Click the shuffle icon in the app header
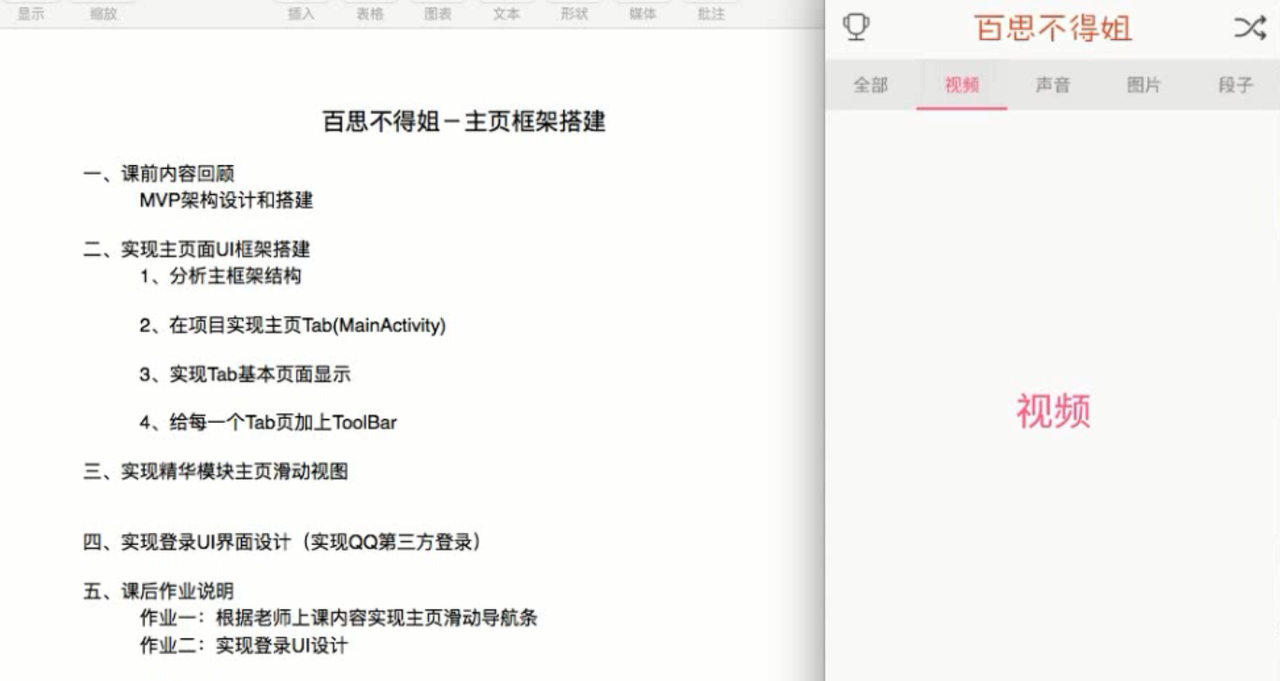 coord(1249,28)
